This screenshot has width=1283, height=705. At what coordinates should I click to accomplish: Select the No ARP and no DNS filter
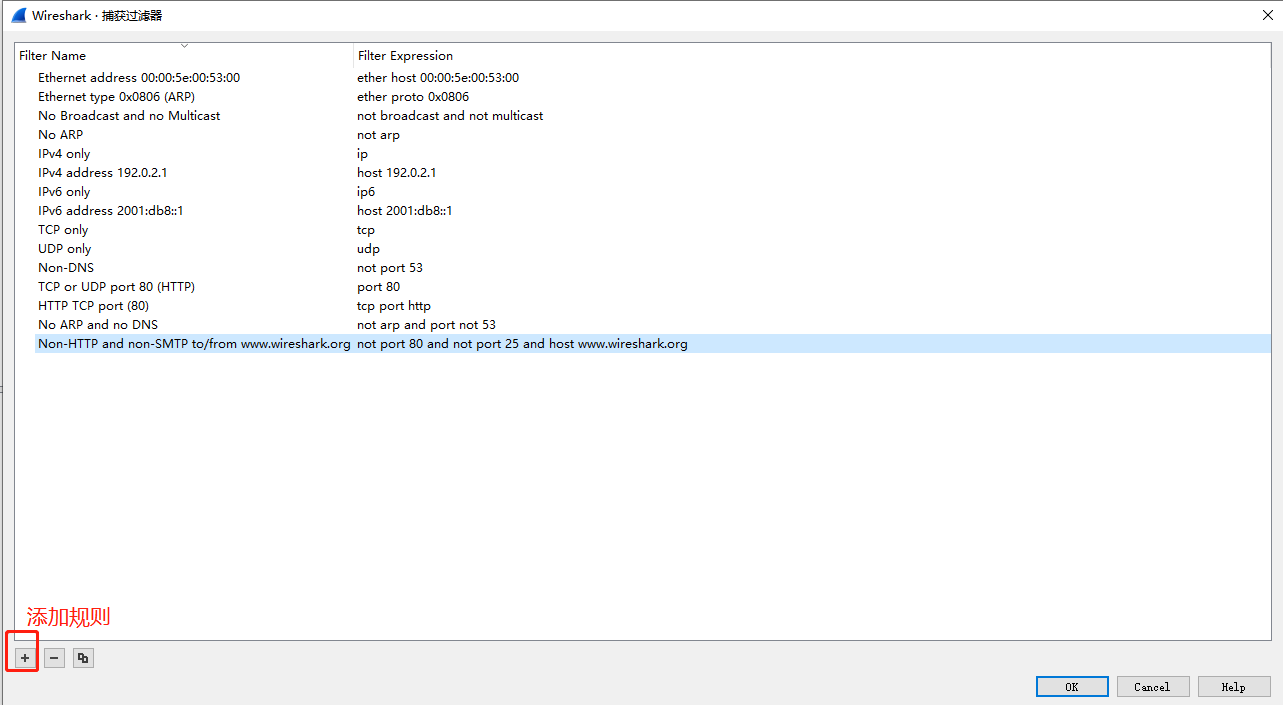point(98,325)
